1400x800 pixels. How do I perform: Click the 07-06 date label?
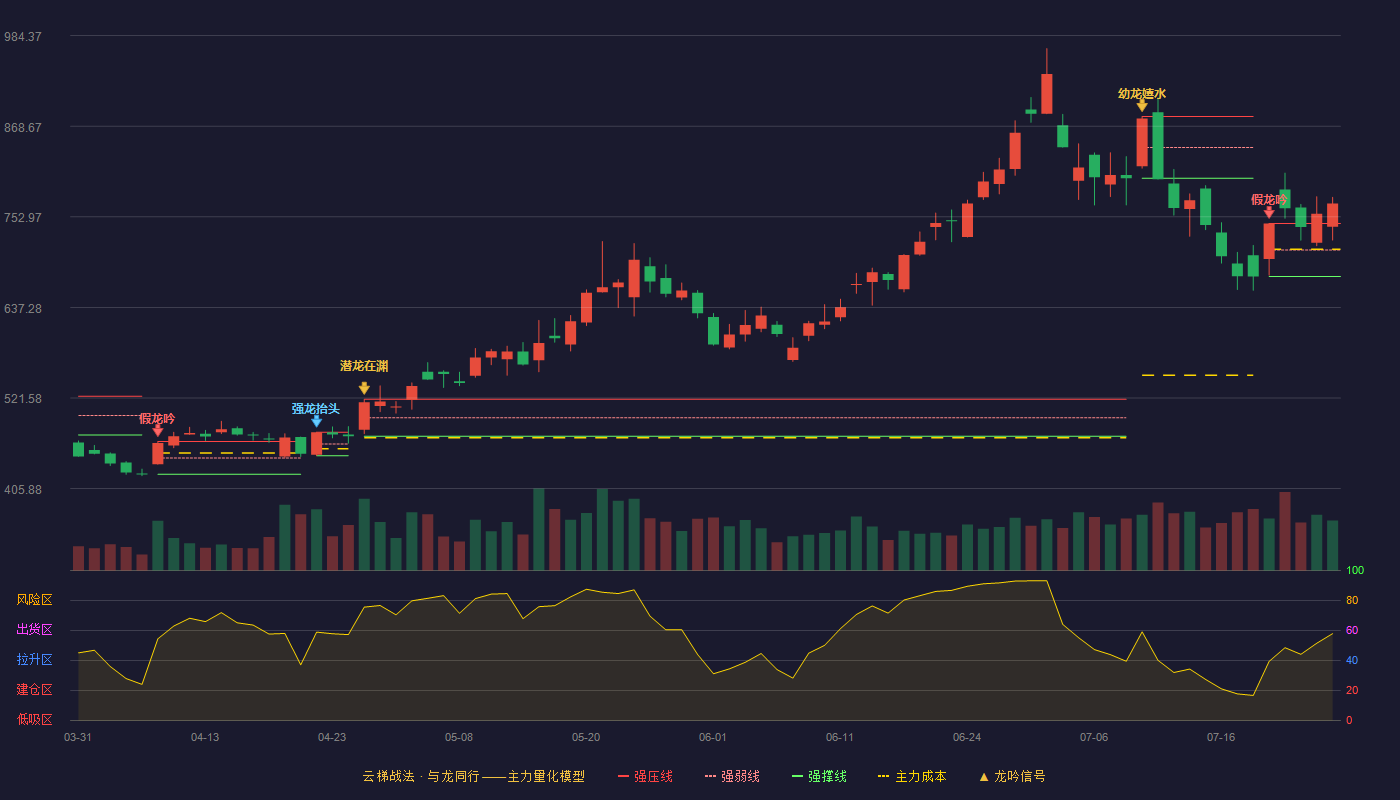pyautogui.click(x=1094, y=737)
